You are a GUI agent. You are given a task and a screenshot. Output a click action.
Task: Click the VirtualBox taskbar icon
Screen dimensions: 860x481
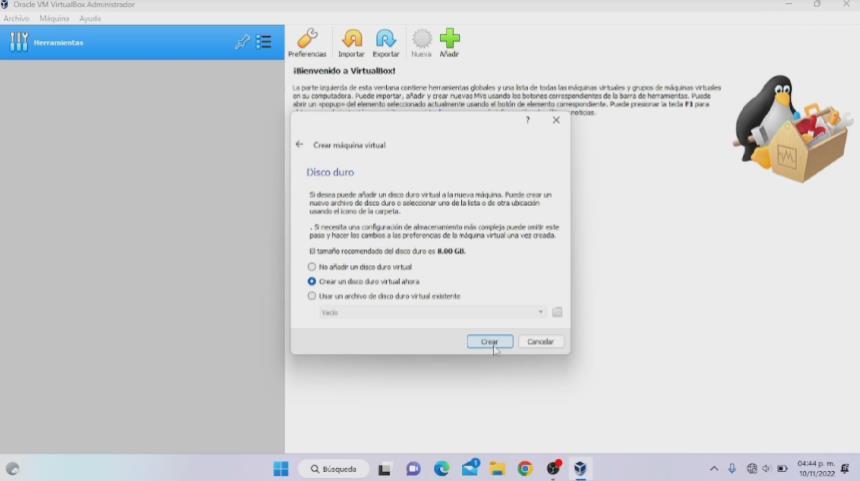click(x=580, y=469)
